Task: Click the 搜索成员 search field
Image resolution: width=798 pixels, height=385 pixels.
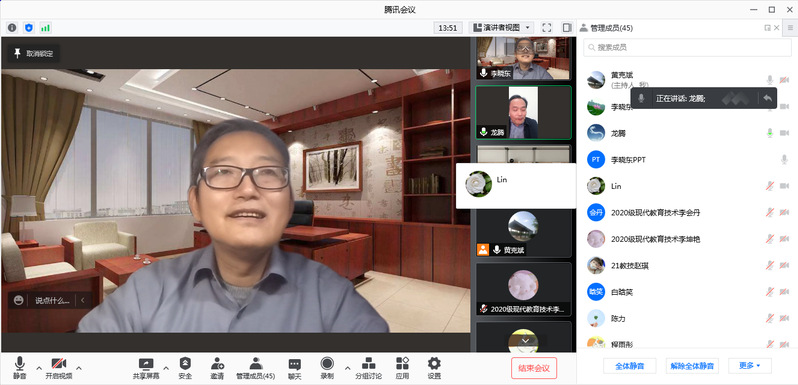Action: [x=687, y=47]
